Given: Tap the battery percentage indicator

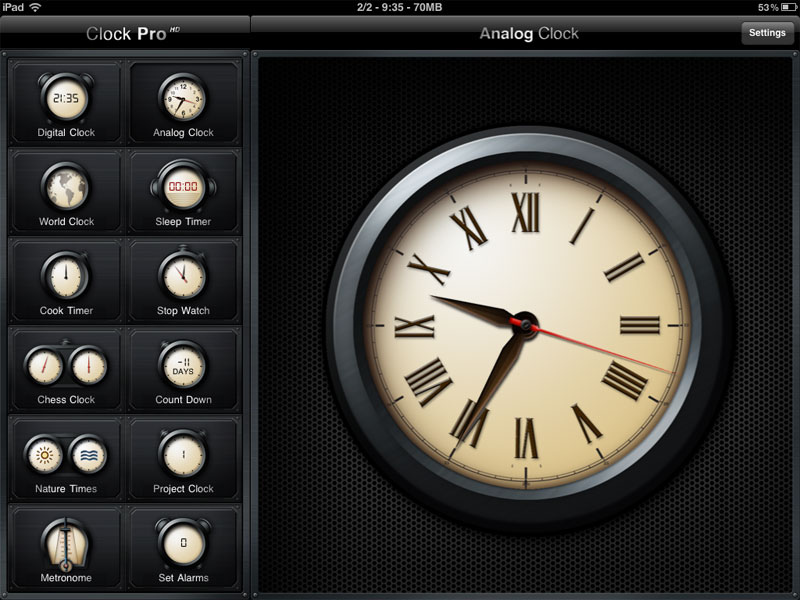Looking at the screenshot, I should point(768,7).
